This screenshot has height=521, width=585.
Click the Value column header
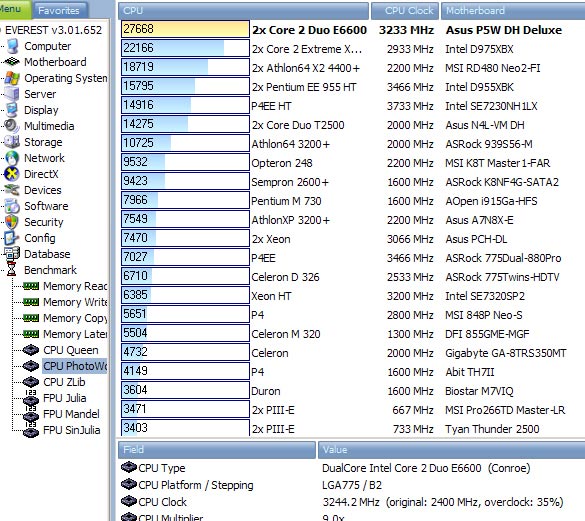451,450
